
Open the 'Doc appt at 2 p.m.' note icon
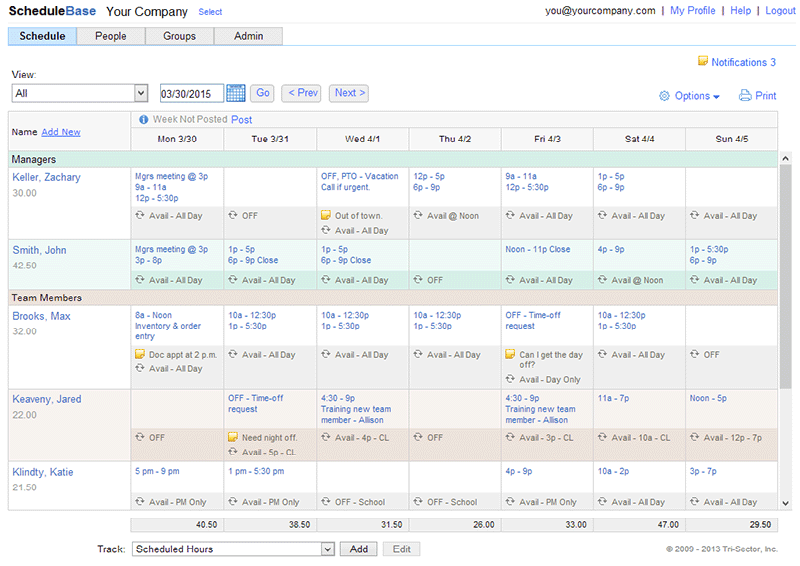coord(140,354)
